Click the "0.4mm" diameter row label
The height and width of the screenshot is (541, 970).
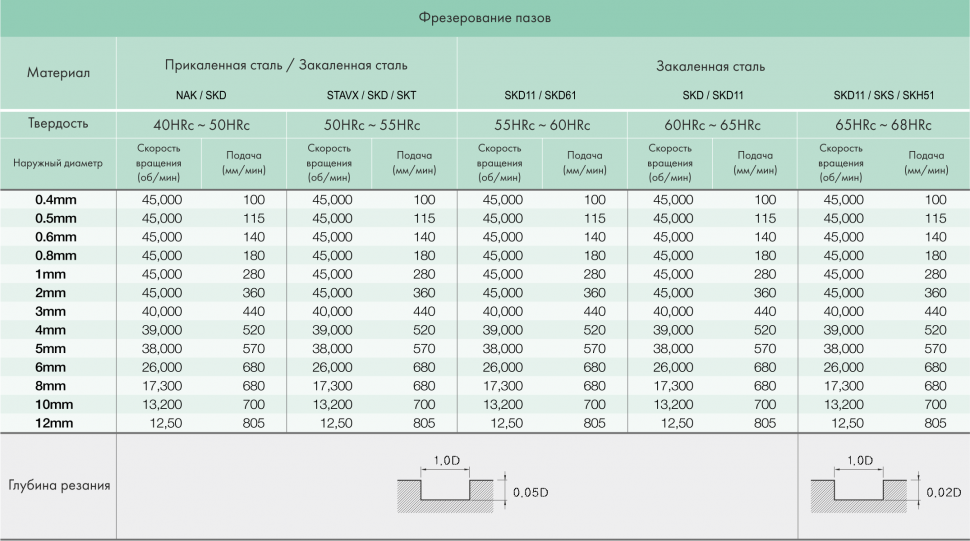coord(56,200)
